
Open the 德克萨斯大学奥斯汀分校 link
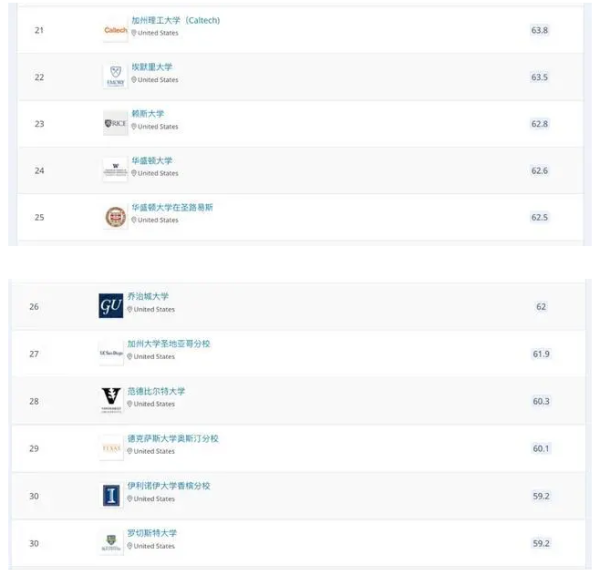click(x=173, y=438)
